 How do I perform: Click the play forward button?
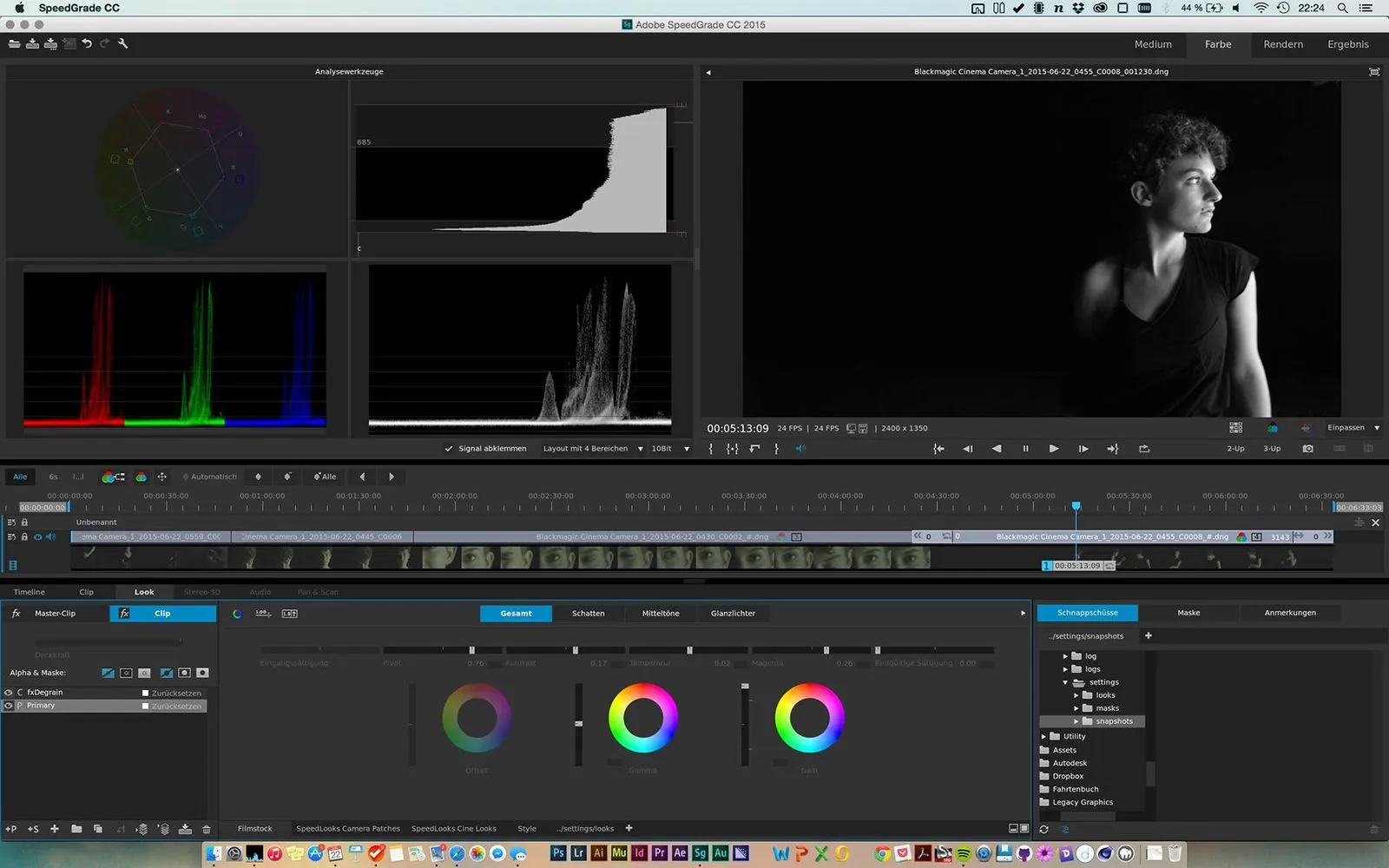pyautogui.click(x=1053, y=449)
